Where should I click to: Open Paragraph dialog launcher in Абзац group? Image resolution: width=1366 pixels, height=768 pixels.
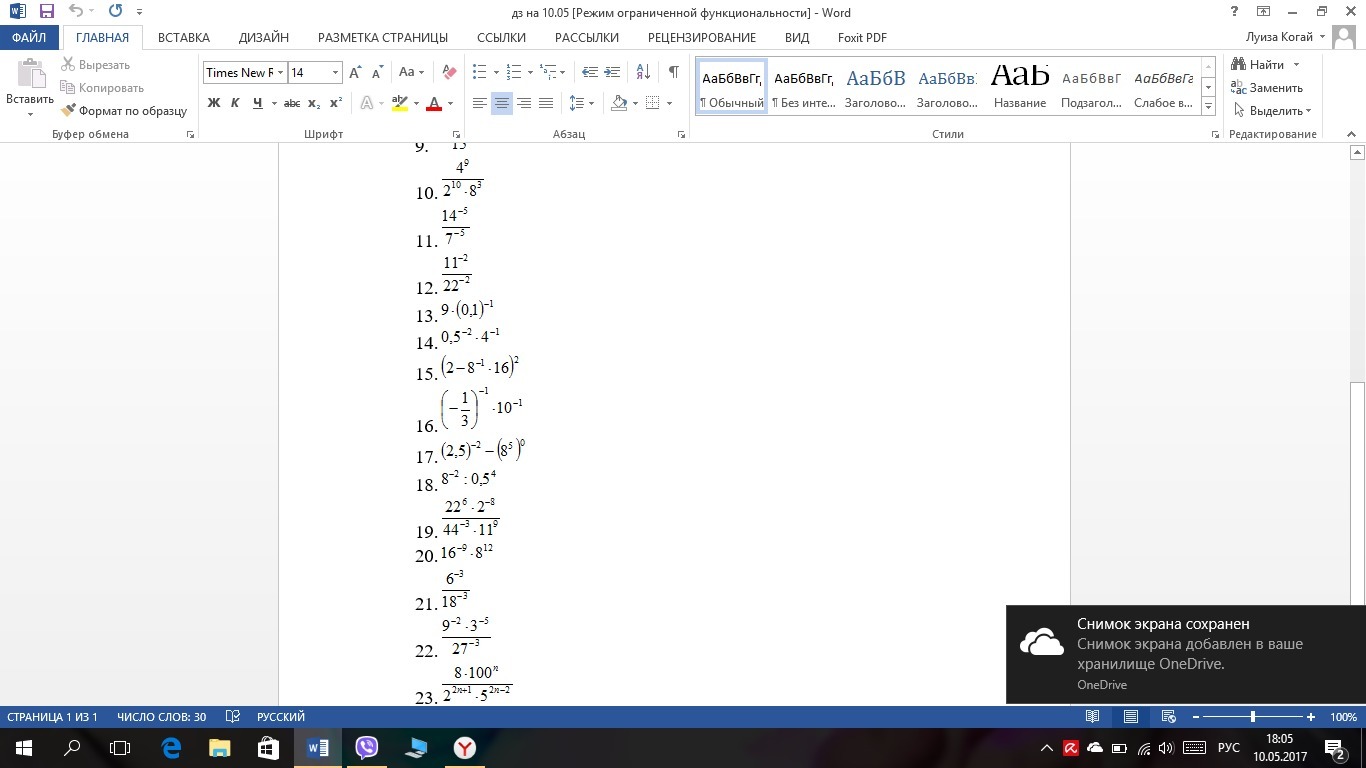(682, 134)
